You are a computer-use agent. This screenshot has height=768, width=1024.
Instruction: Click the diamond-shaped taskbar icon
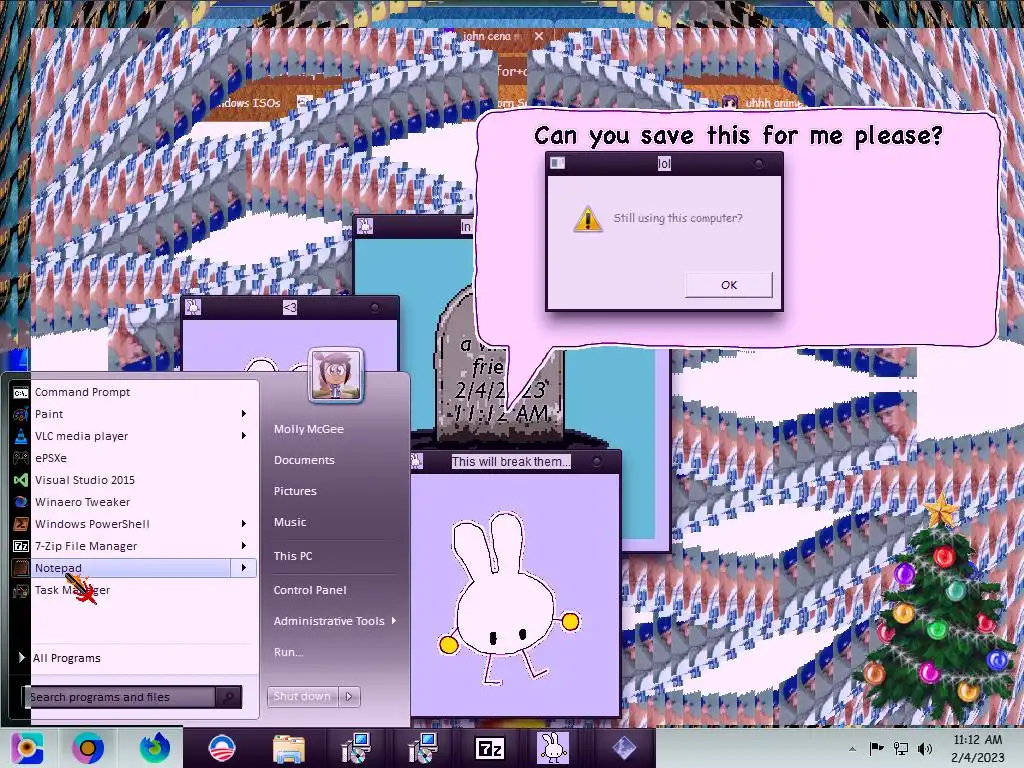[x=624, y=748]
